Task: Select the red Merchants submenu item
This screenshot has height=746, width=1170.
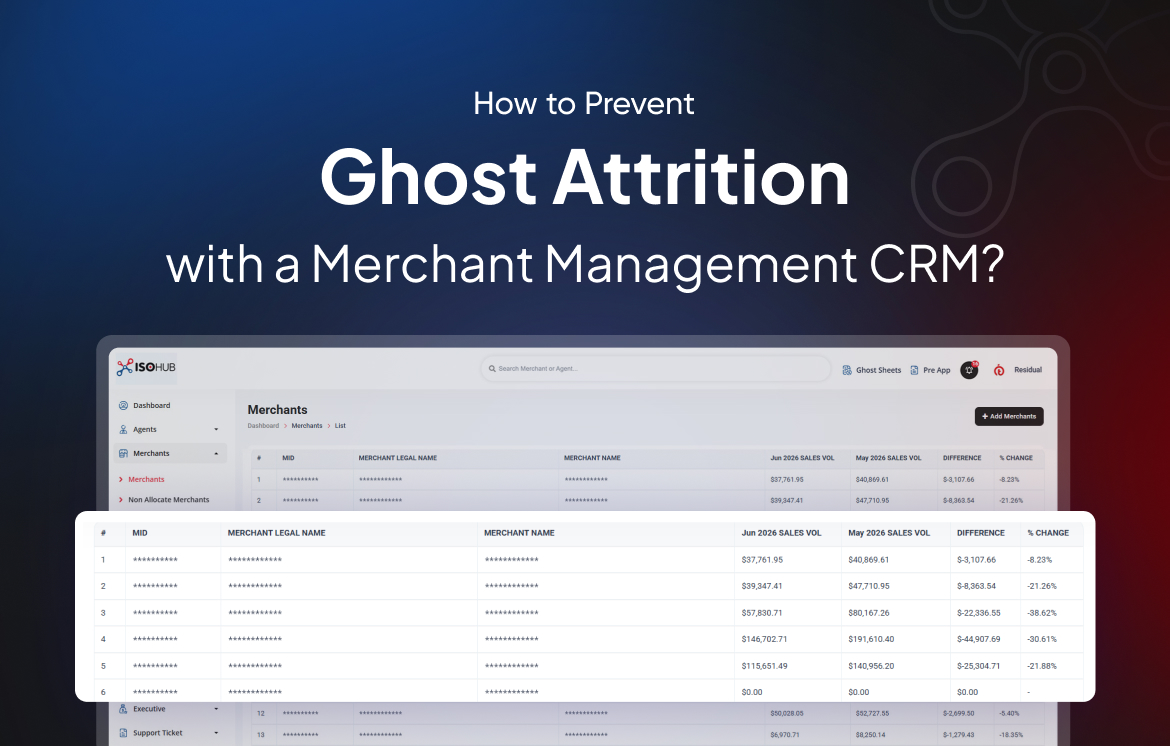Action: pos(146,479)
